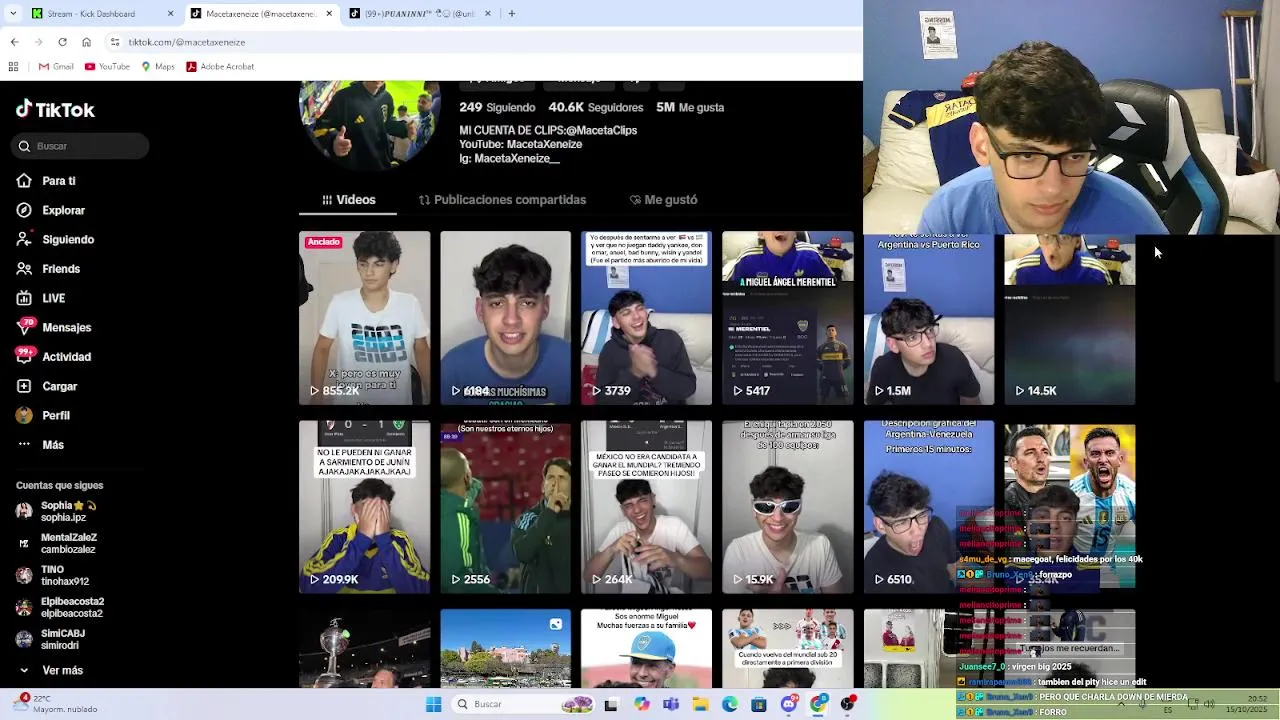Open the Argentina vs Puerto Rico video
The width and height of the screenshot is (1280, 720).
coord(928,320)
